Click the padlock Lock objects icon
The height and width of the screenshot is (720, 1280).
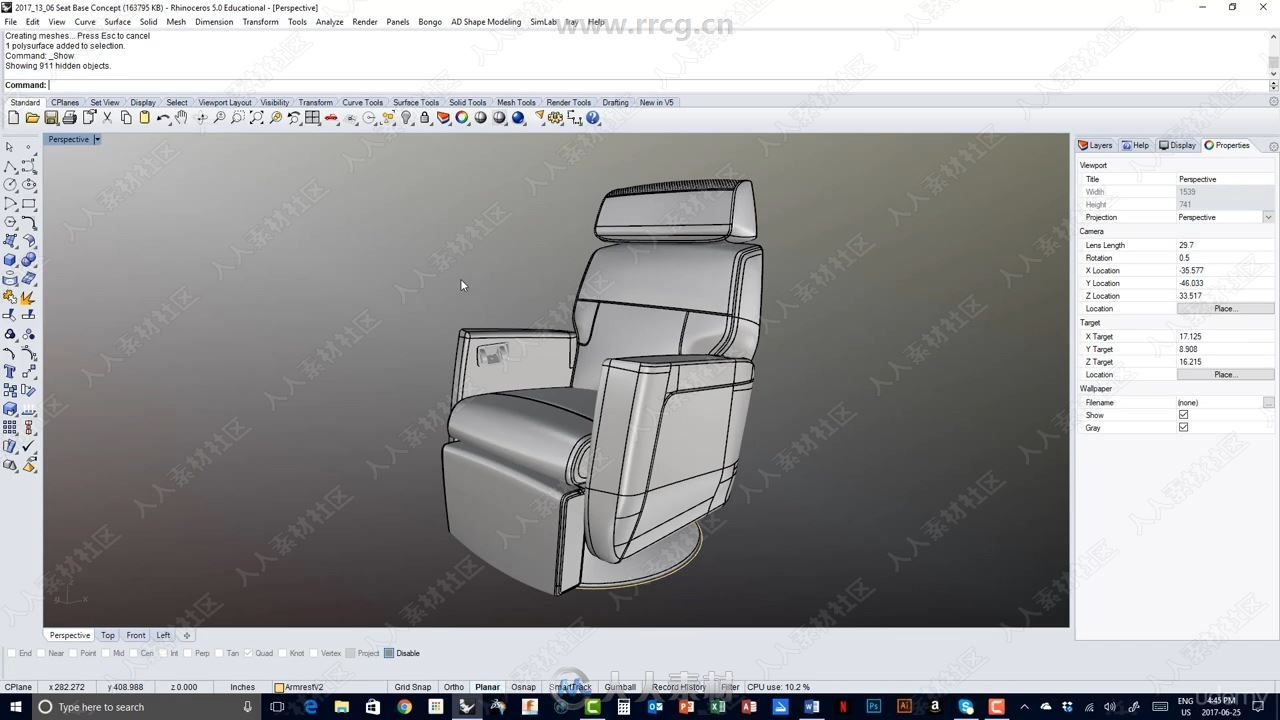[425, 118]
